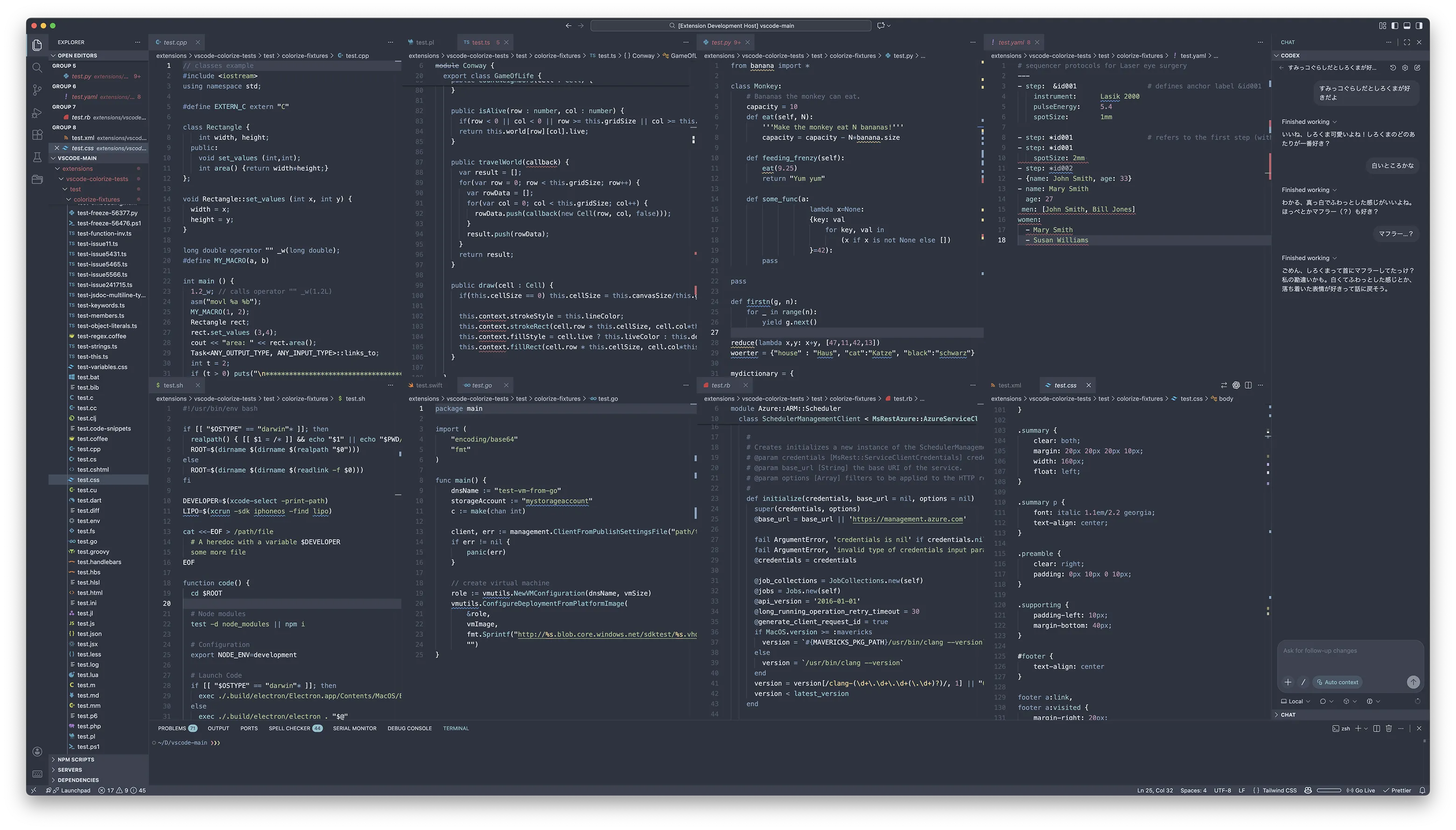Kill the zsh terminal with trash icon
Viewport: 1456px width, 830px height.
coord(1389,729)
